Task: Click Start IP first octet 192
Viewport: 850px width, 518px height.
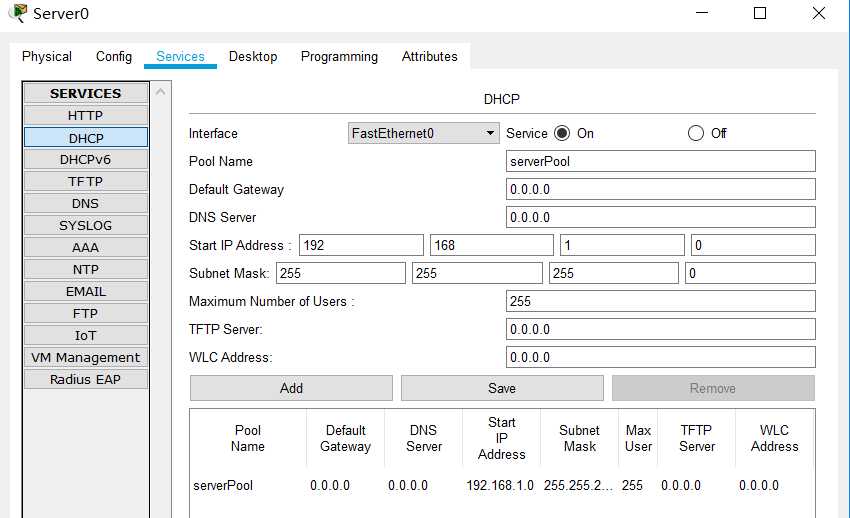Action: click(x=361, y=245)
